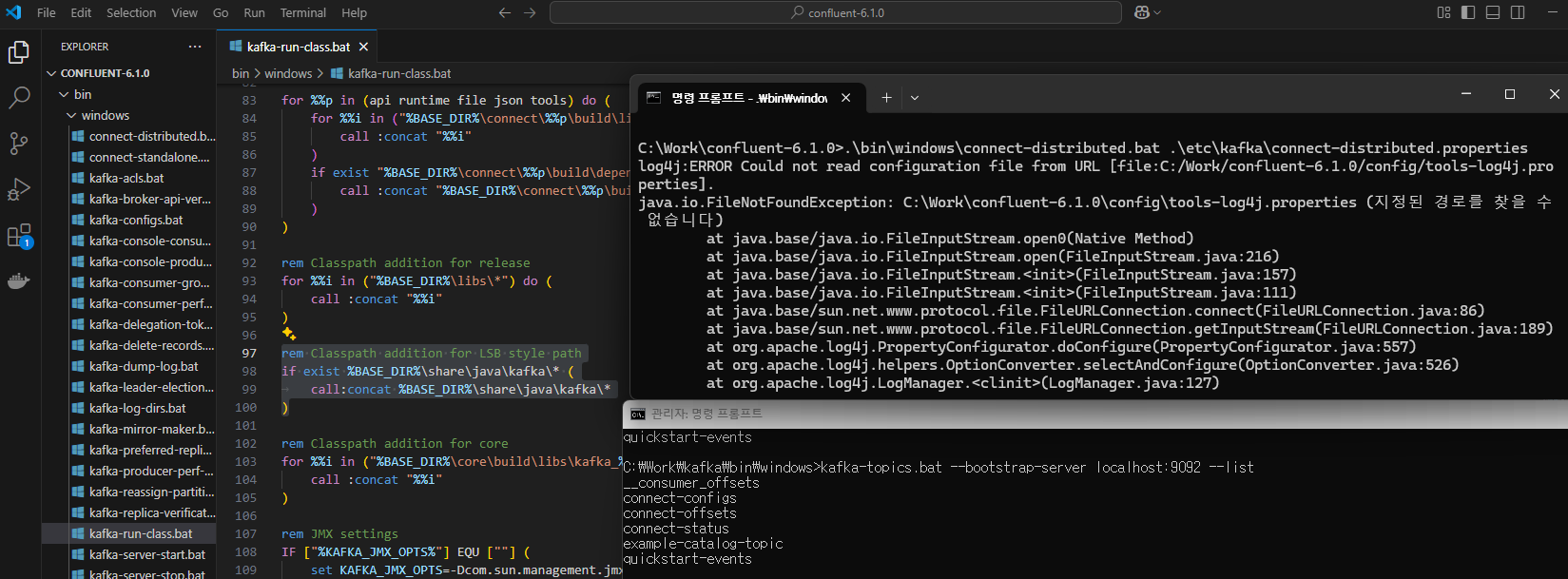Click the confluent-6.1.0 command center search box
This screenshot has width=1568, height=579.
tap(837, 12)
